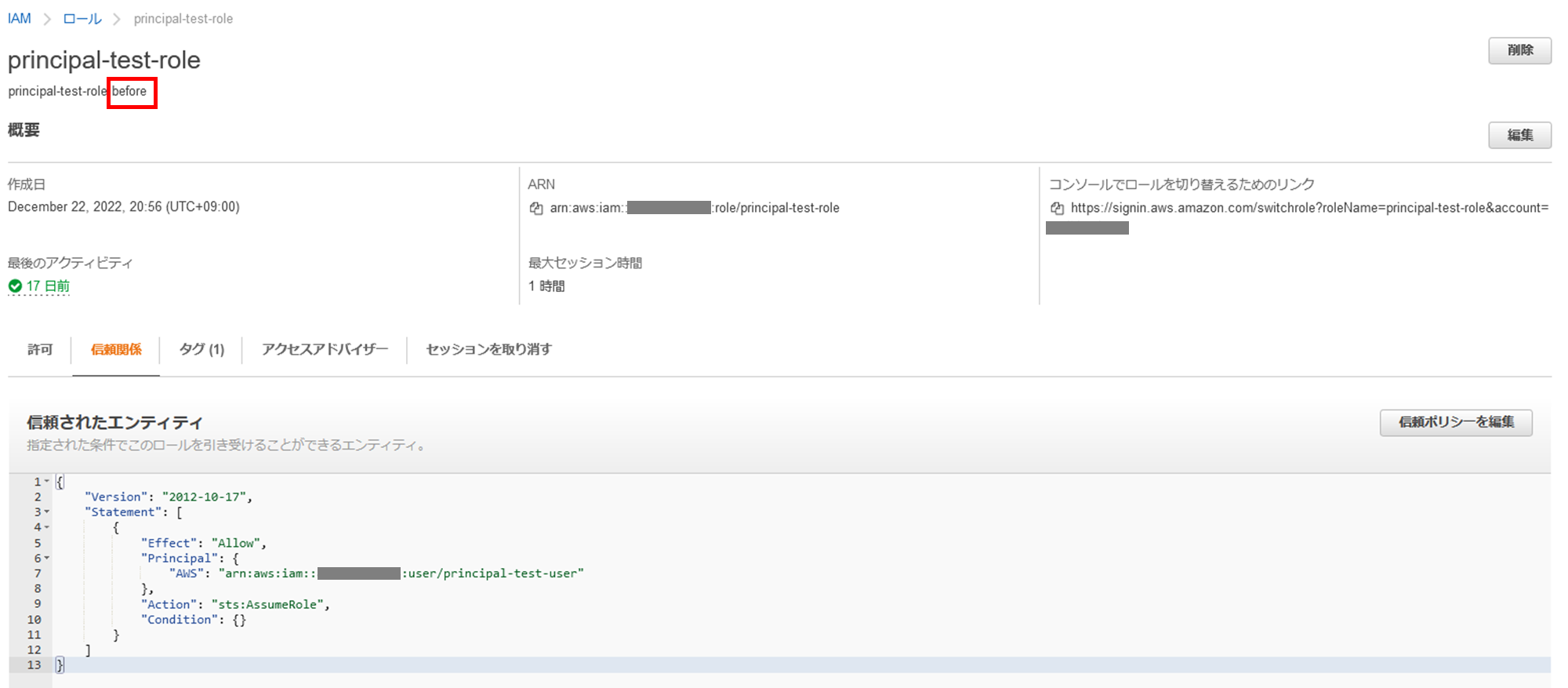This screenshot has width=1568, height=688.
Task: Click the 1 時間 max session value
Action: pyautogui.click(x=546, y=286)
